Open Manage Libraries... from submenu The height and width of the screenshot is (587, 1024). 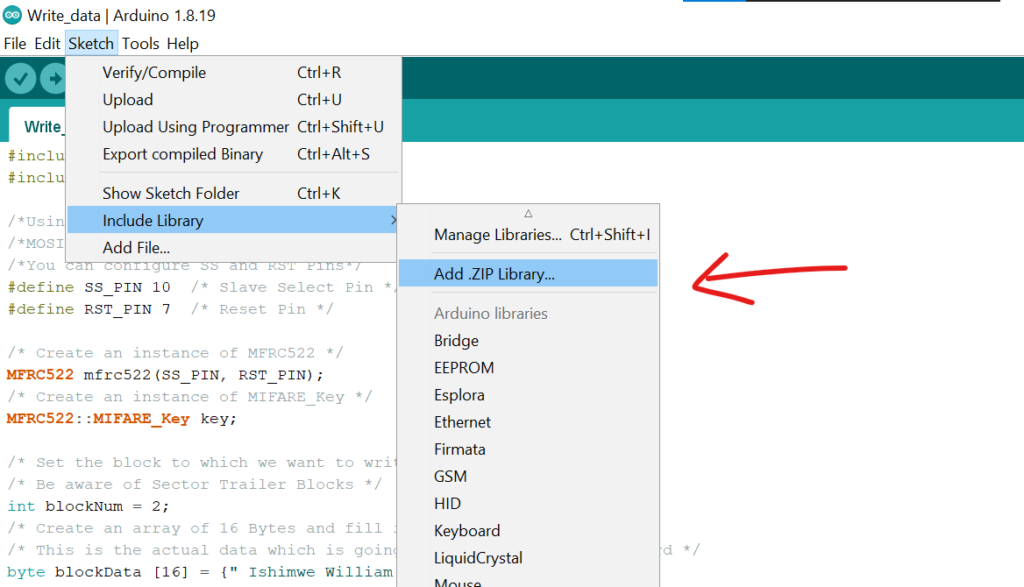click(x=498, y=235)
